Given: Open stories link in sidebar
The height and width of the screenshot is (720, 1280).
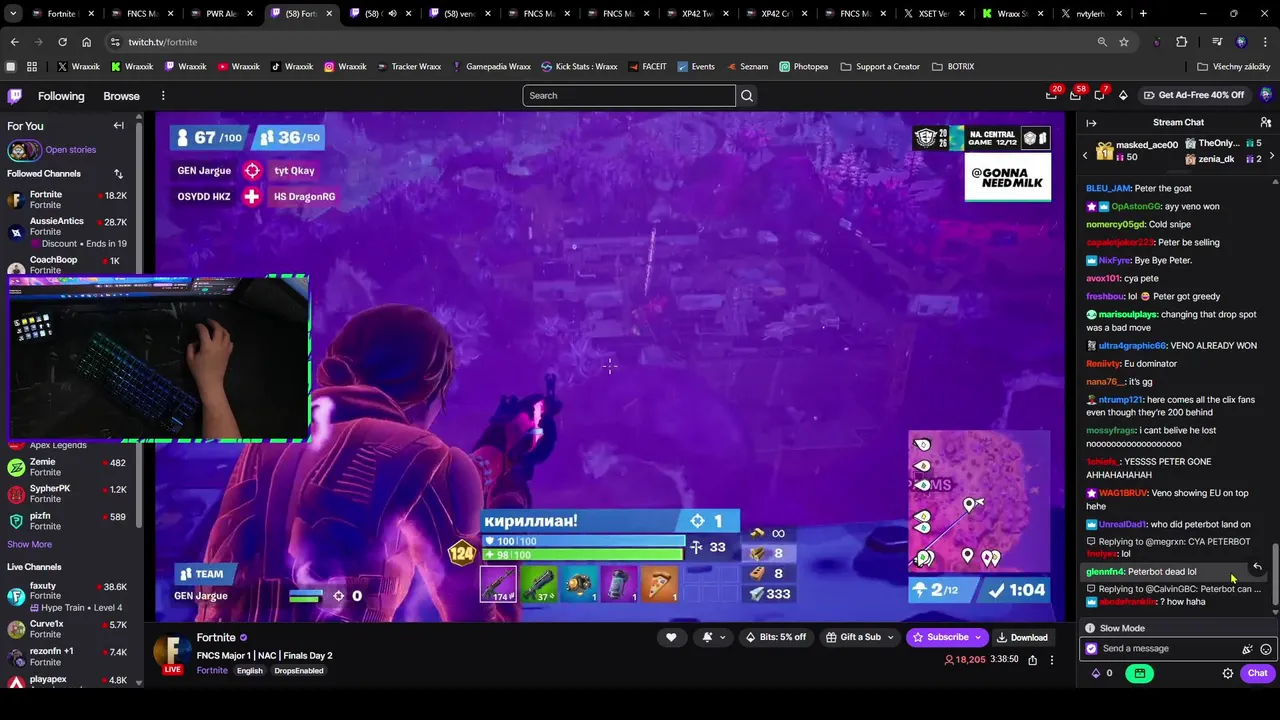Looking at the screenshot, I should (70, 150).
